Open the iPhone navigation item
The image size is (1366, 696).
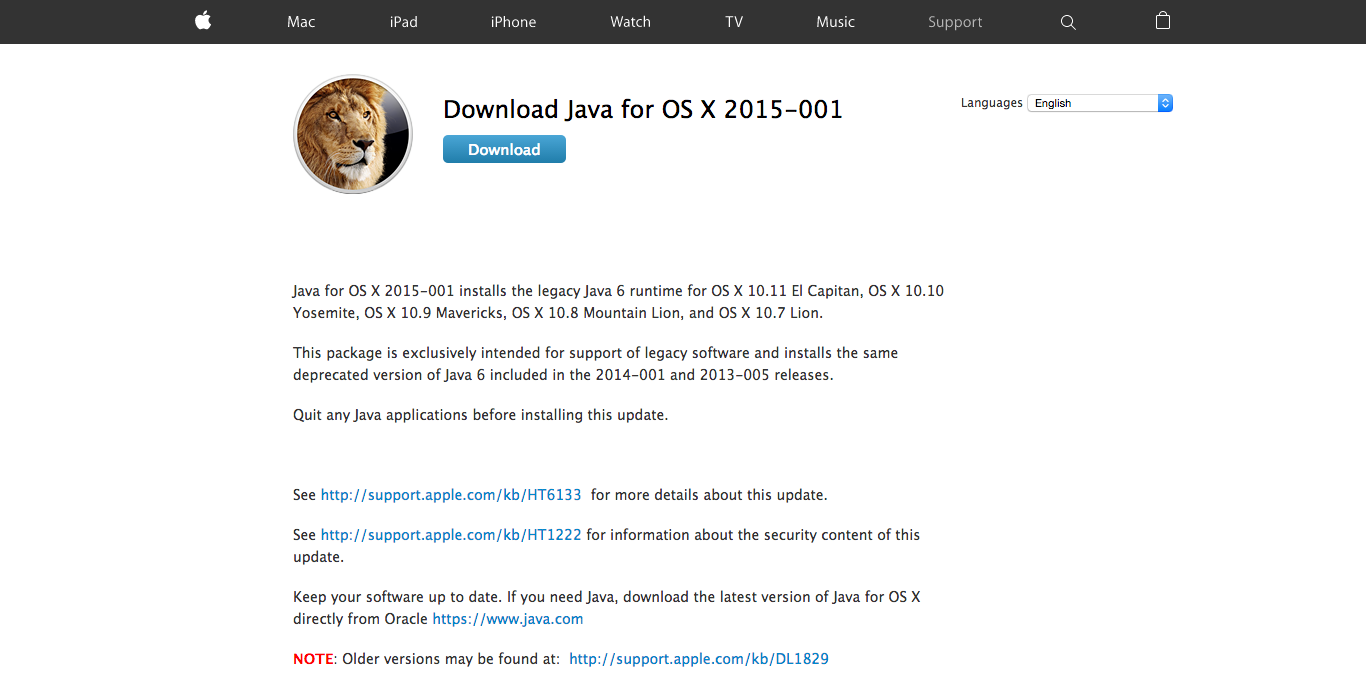pos(513,22)
